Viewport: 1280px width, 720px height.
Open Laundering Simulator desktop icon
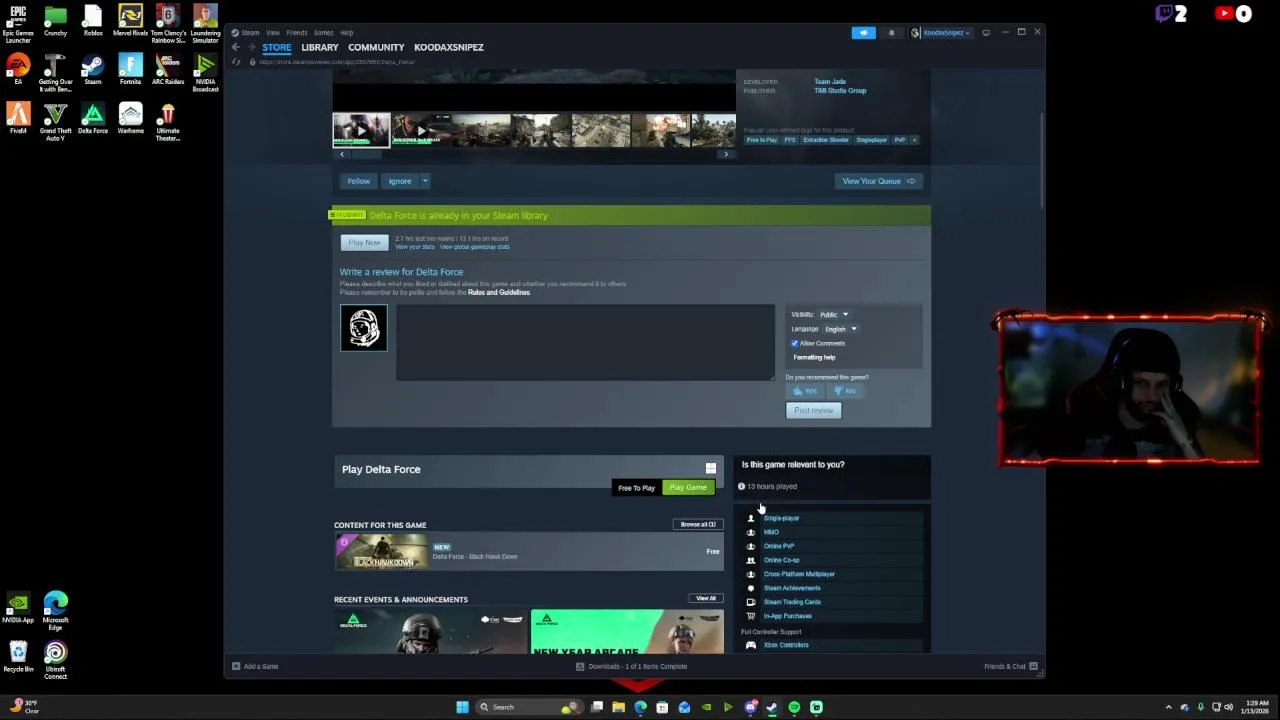[205, 22]
